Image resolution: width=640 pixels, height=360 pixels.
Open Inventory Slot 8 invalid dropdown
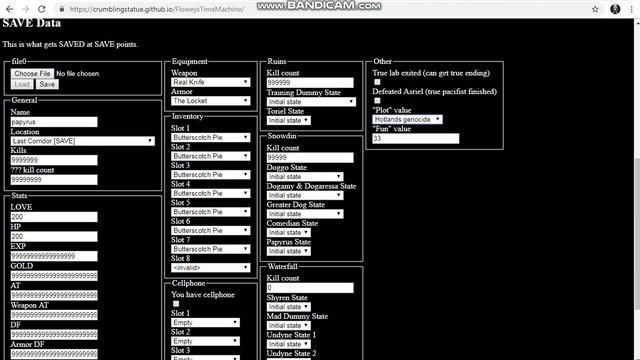click(211, 268)
